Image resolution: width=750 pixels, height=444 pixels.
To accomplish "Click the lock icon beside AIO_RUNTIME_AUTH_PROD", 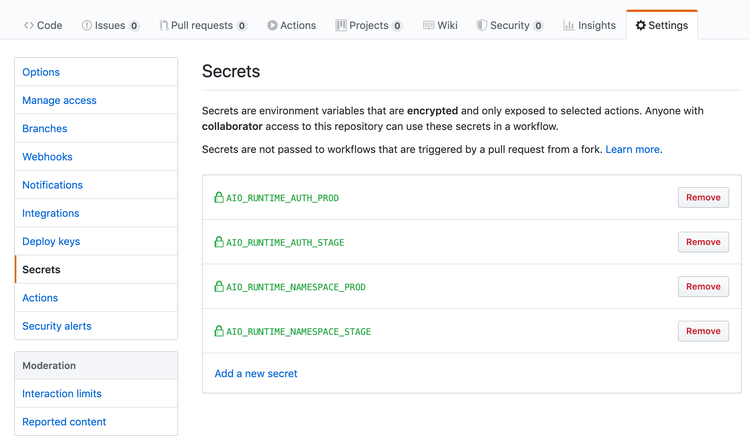I will point(219,197).
